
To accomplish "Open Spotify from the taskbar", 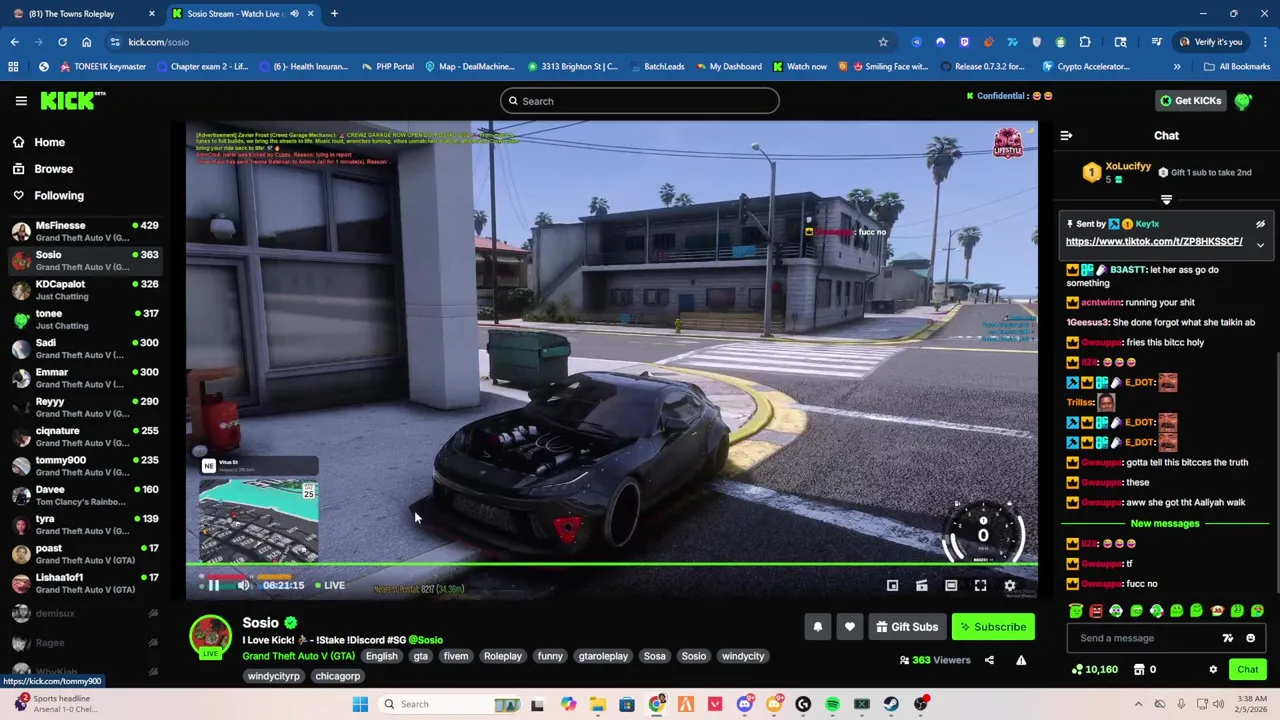I will 832,704.
